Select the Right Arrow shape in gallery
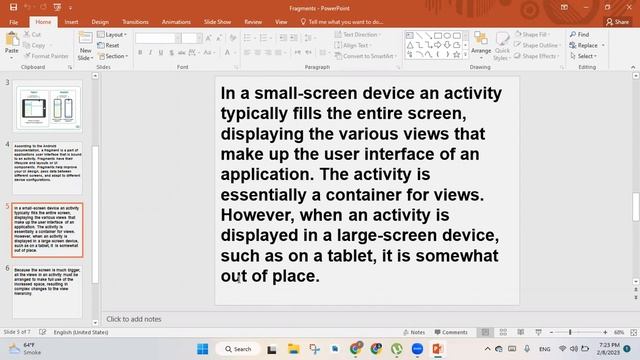The height and width of the screenshot is (360, 640). pyautogui.click(x=438, y=45)
